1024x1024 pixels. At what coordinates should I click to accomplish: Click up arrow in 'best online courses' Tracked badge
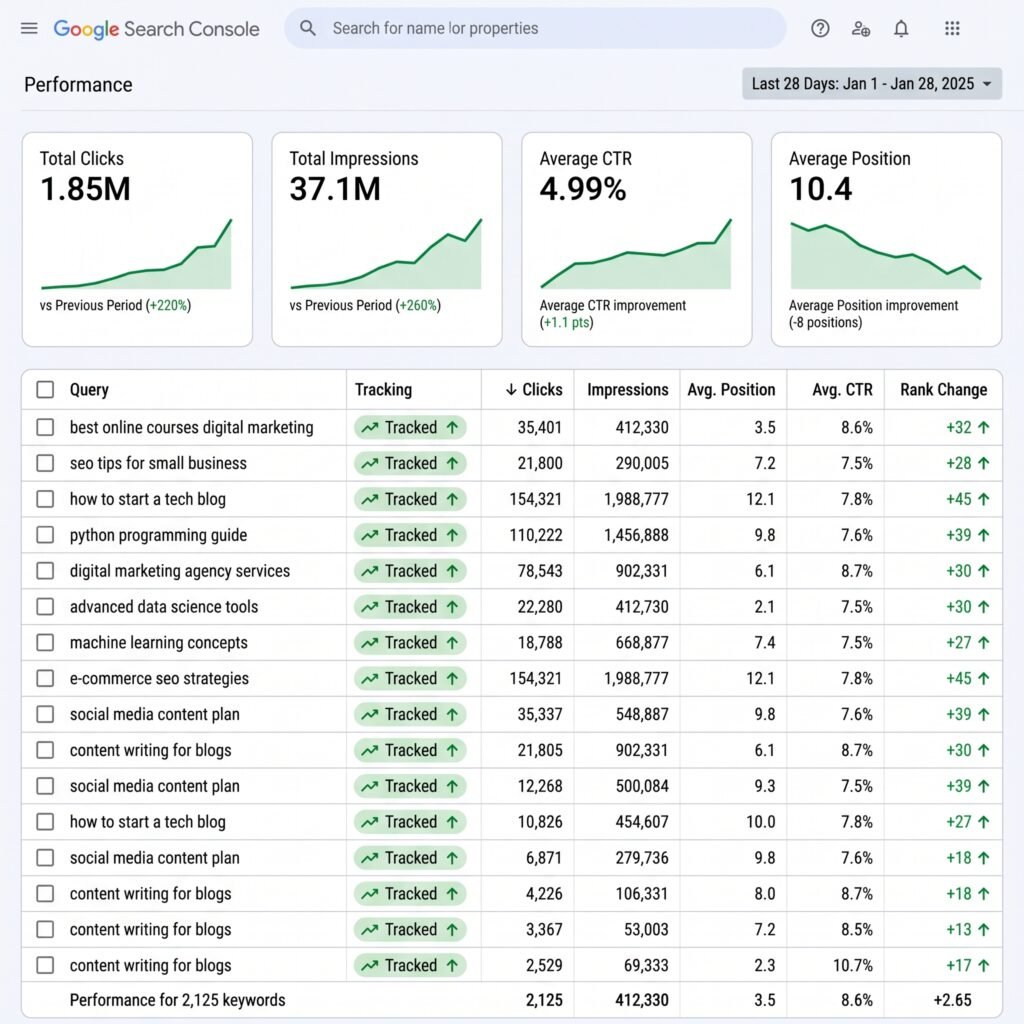click(452, 427)
